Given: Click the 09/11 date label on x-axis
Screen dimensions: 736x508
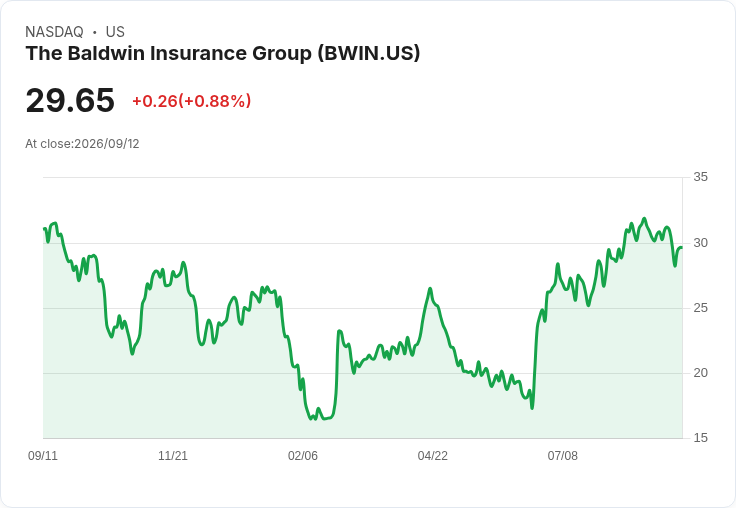Looking at the screenshot, I should click(43, 455).
